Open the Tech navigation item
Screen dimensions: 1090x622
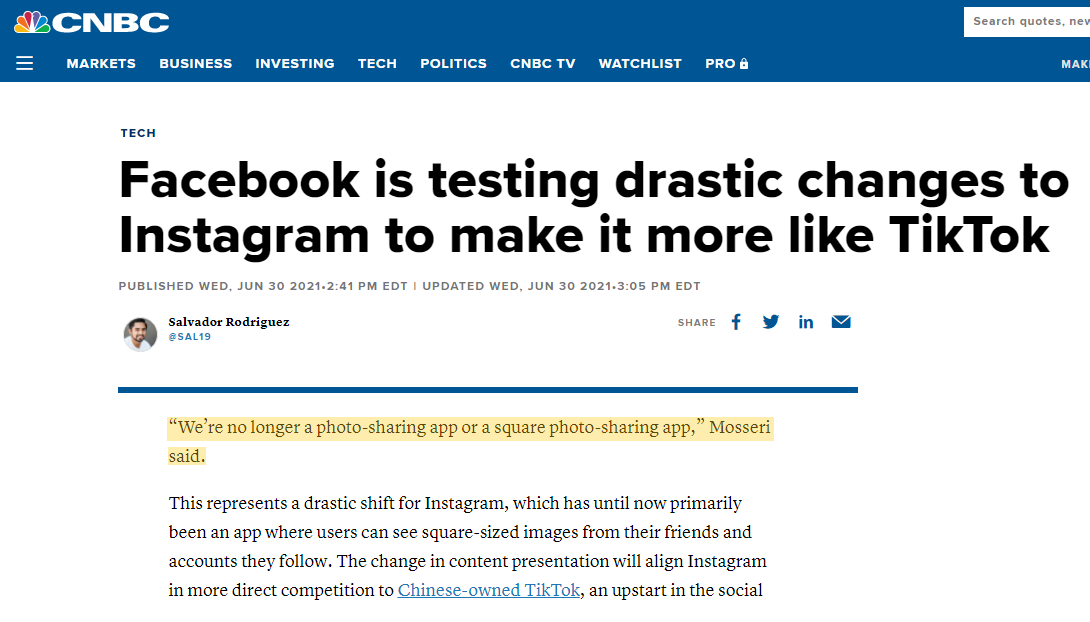click(377, 63)
